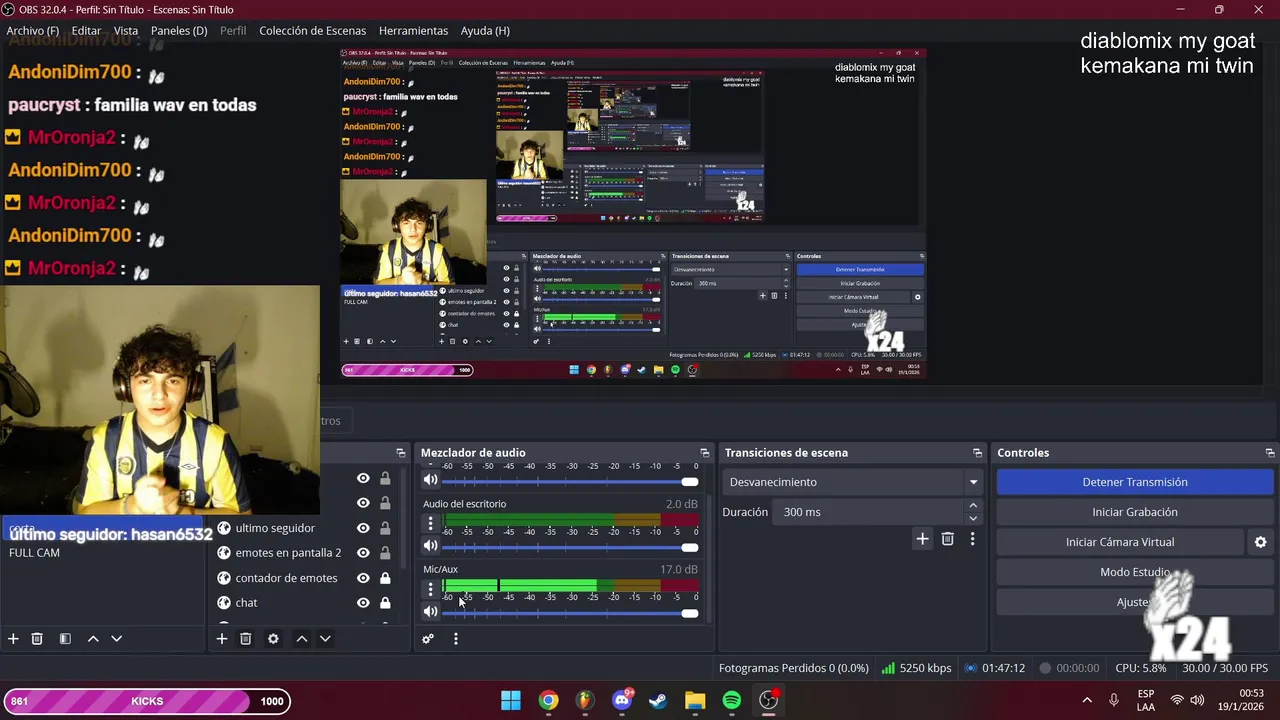
Task: Open transition properties three-dot menu
Action: [972, 539]
